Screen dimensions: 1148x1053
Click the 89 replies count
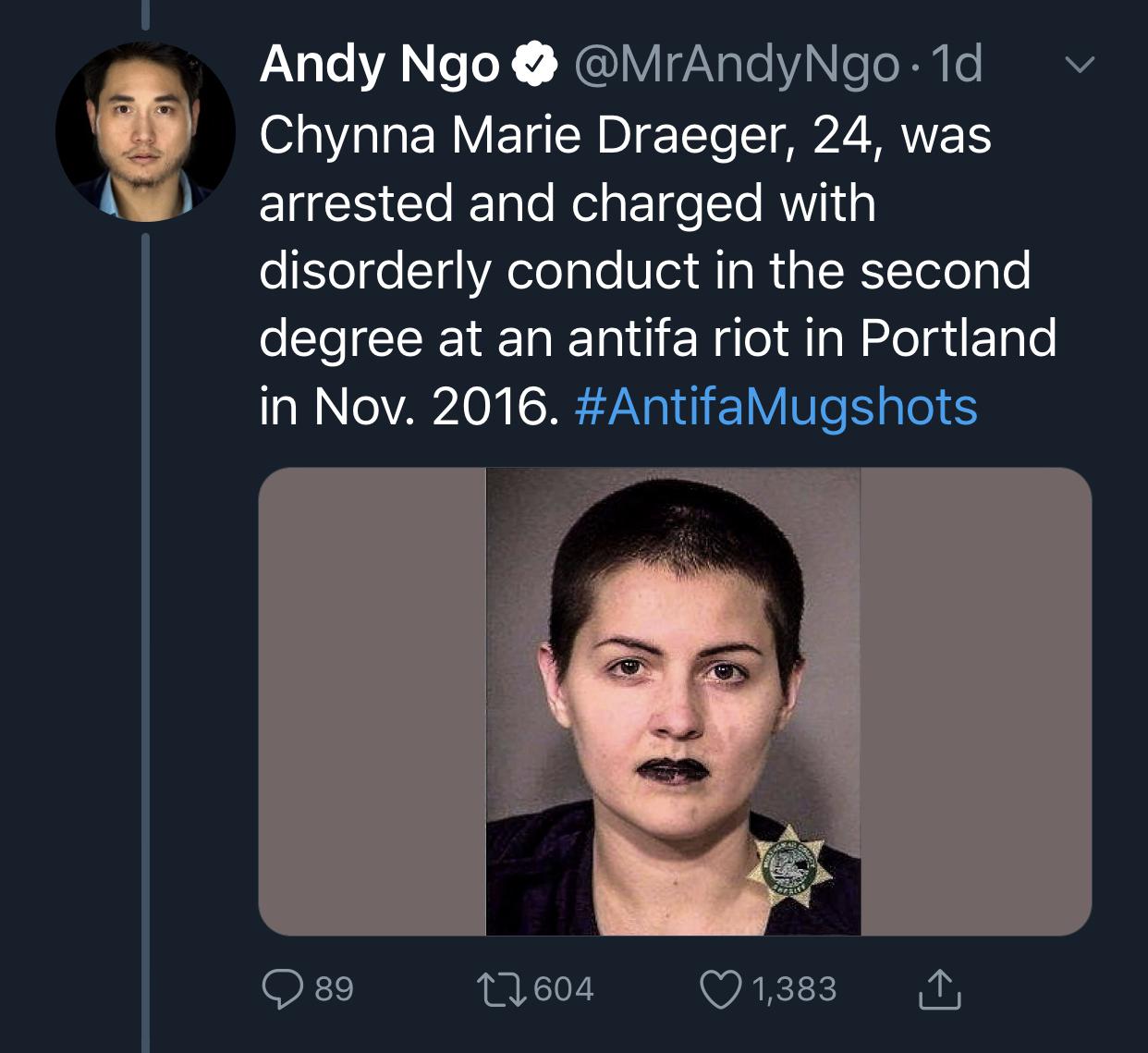coord(334,988)
